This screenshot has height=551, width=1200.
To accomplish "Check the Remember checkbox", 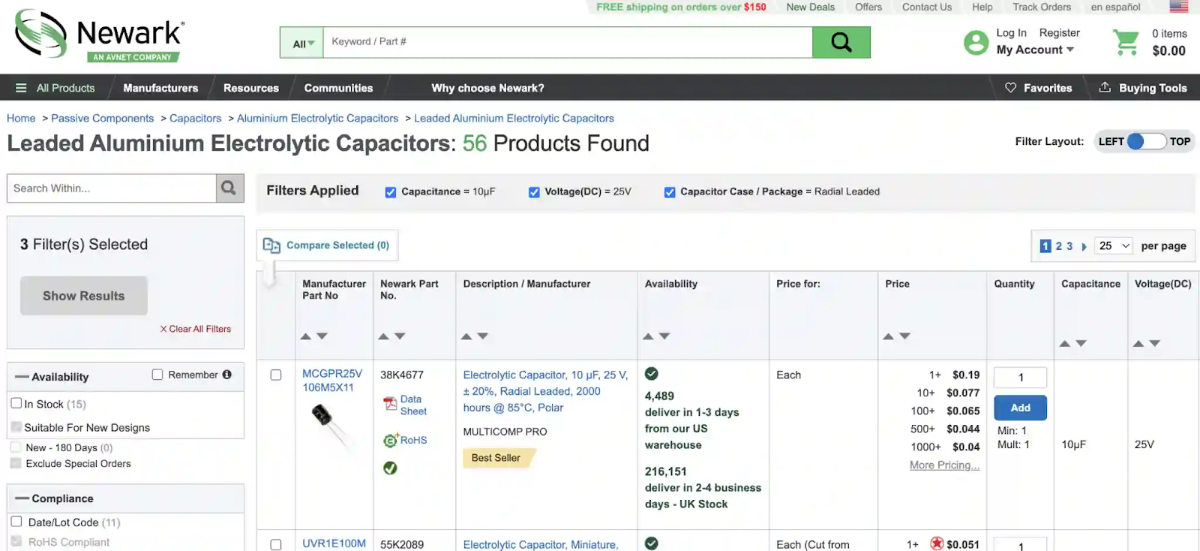I will pyautogui.click(x=157, y=375).
